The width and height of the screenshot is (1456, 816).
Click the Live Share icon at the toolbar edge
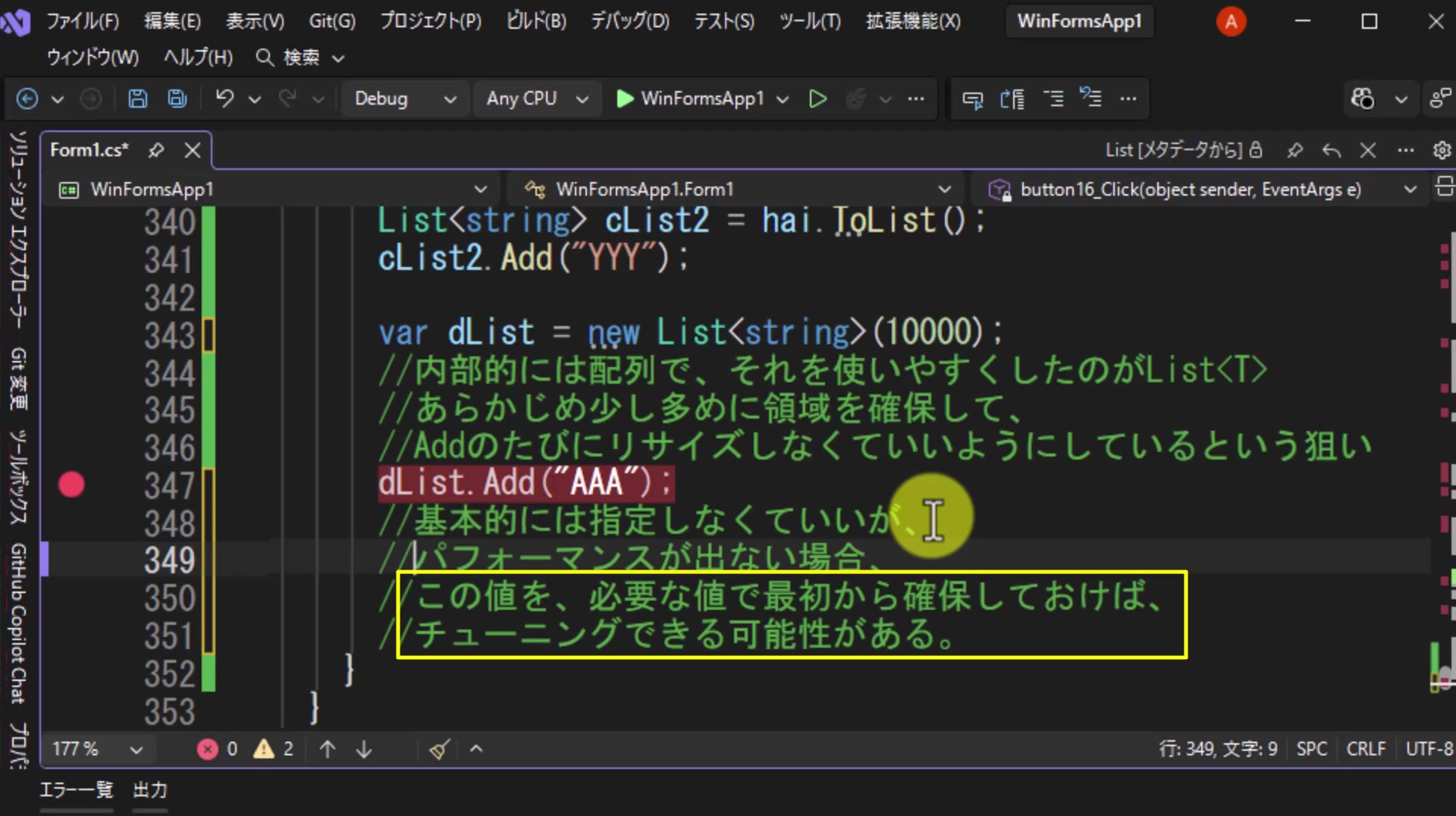pyautogui.click(x=1440, y=99)
